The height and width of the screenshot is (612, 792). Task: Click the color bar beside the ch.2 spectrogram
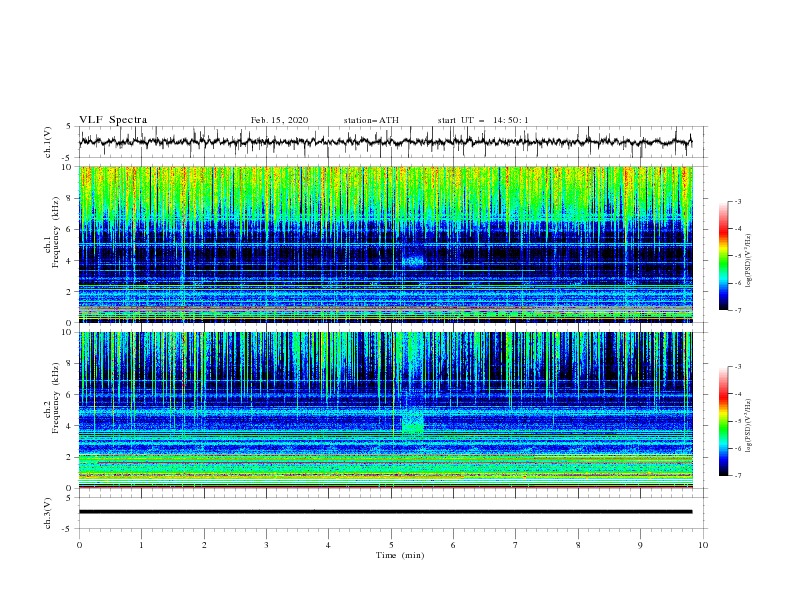723,421
